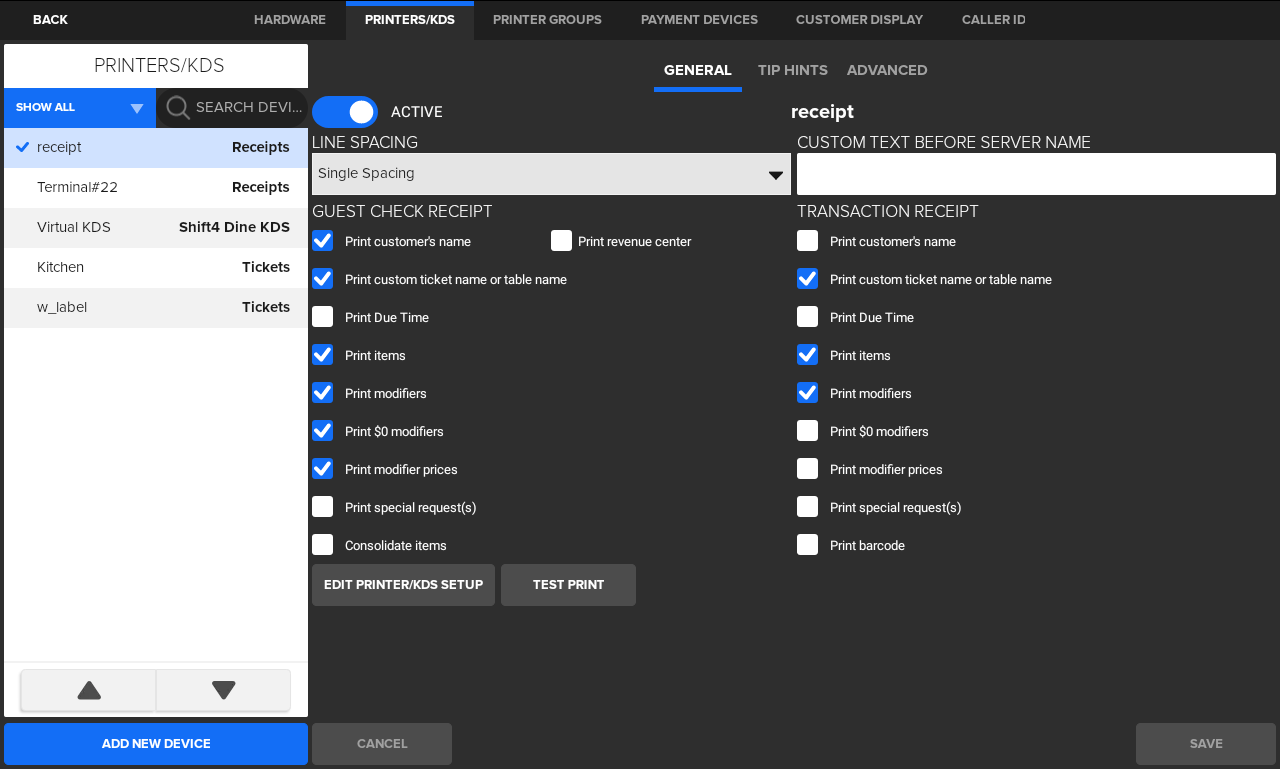The width and height of the screenshot is (1280, 769).
Task: Select Terminal#22 in device list
Action: click(156, 188)
